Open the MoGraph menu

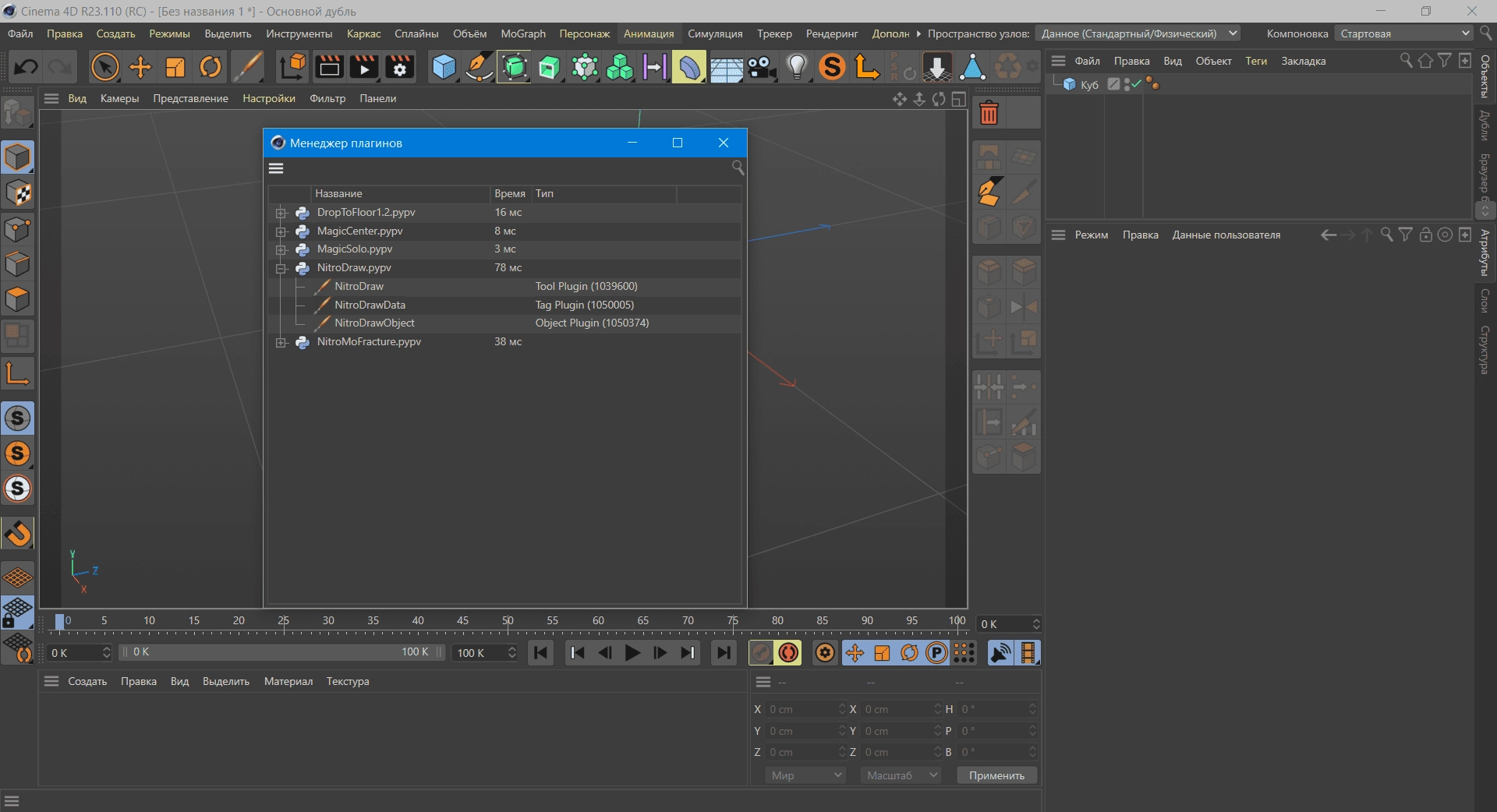523,34
